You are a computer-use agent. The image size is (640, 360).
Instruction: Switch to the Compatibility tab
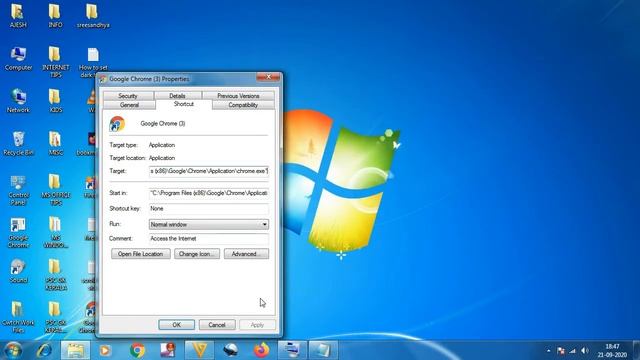[243, 105]
